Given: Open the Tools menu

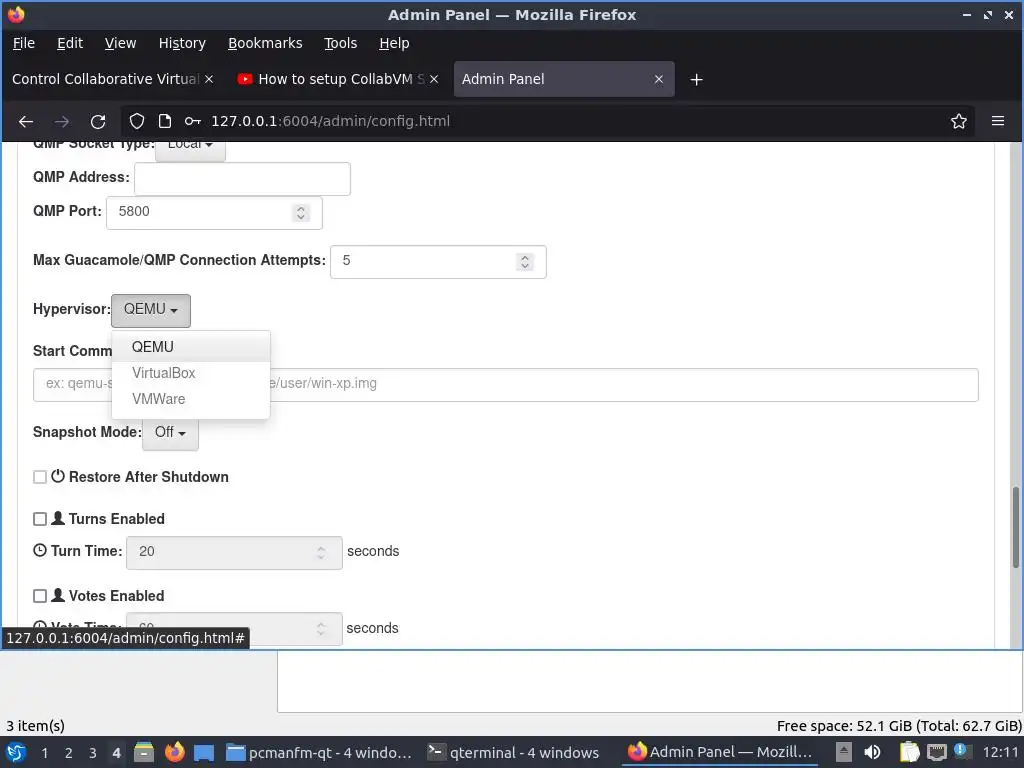Looking at the screenshot, I should pyautogui.click(x=340, y=43).
